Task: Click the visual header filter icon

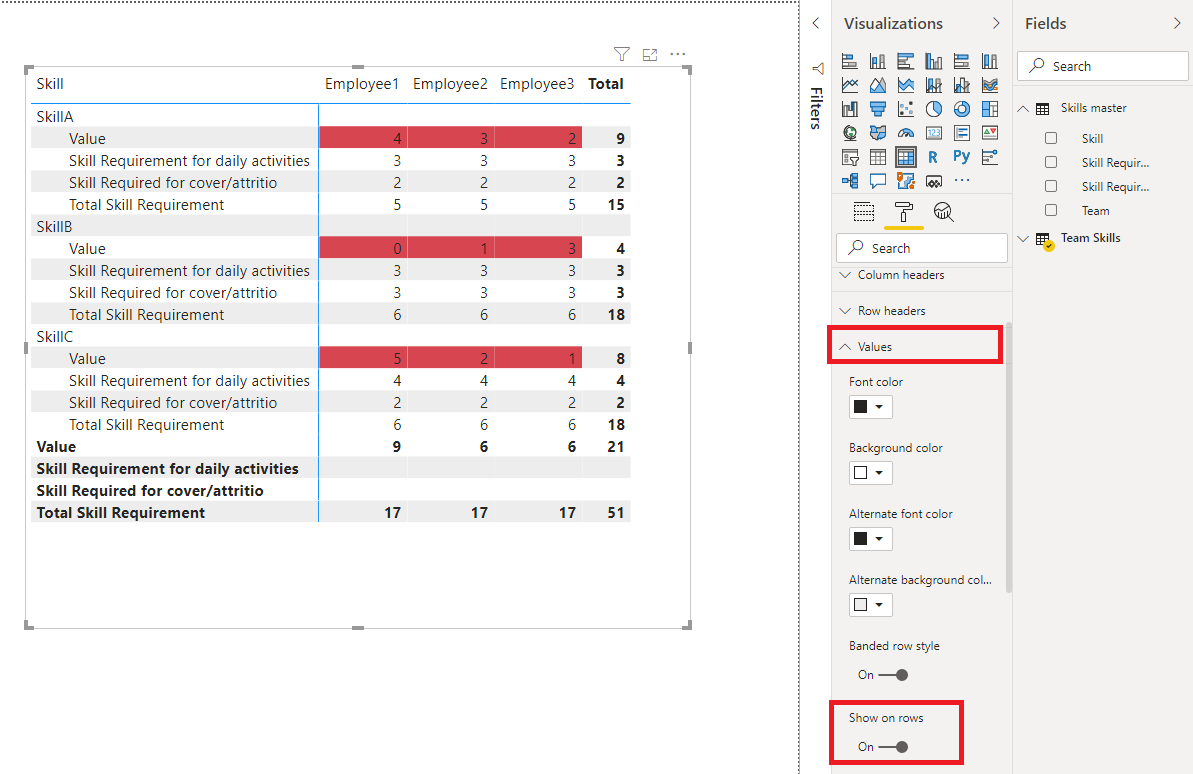Action: [x=622, y=54]
